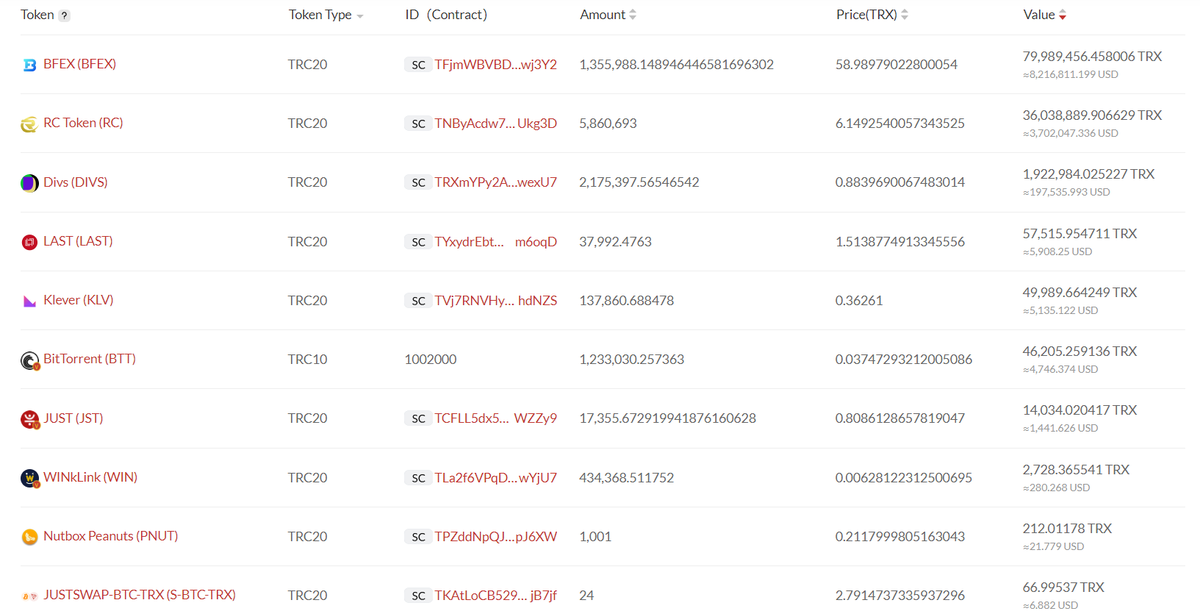Click the LAST token logo icon
This screenshot has height=614, width=1200.
[30, 242]
